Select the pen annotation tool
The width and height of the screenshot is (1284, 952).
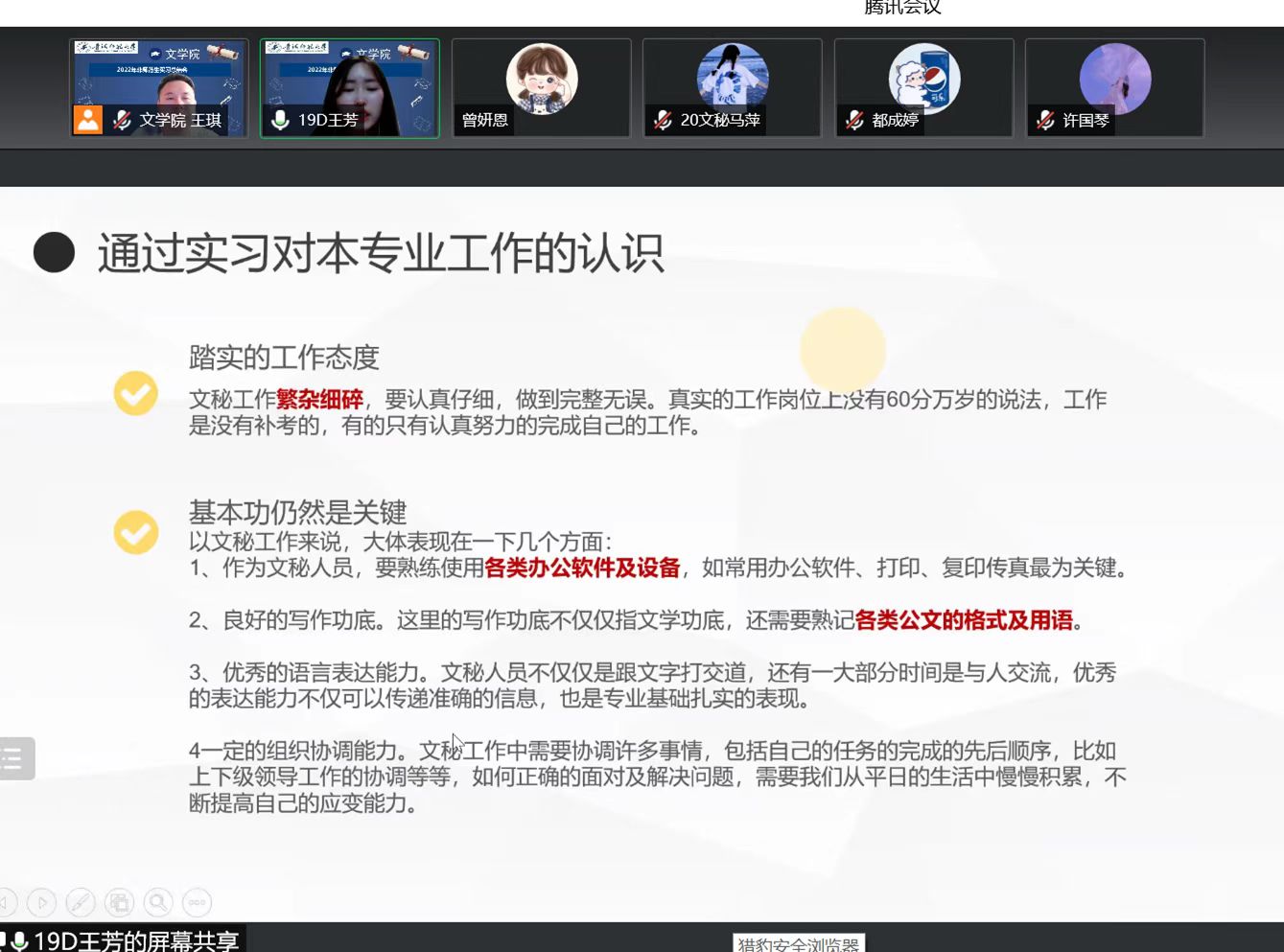(x=81, y=902)
